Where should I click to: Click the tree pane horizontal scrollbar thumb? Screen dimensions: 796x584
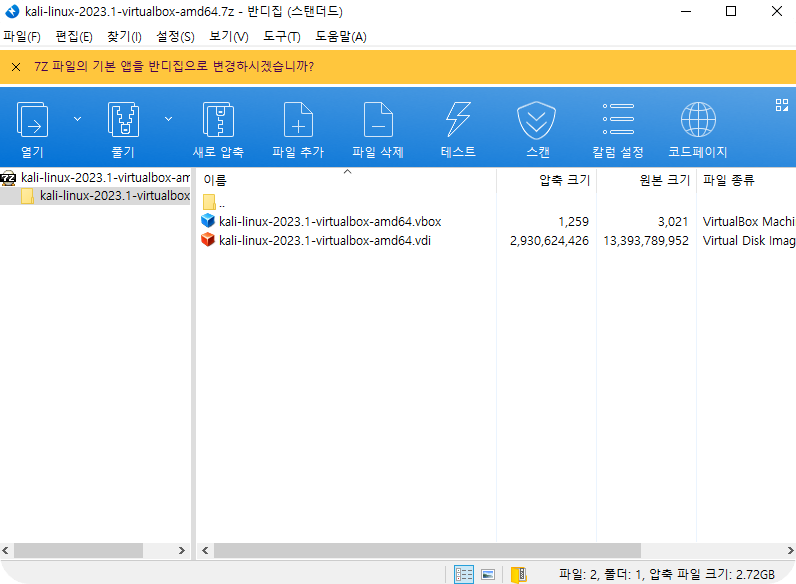pyautogui.click(x=78, y=550)
